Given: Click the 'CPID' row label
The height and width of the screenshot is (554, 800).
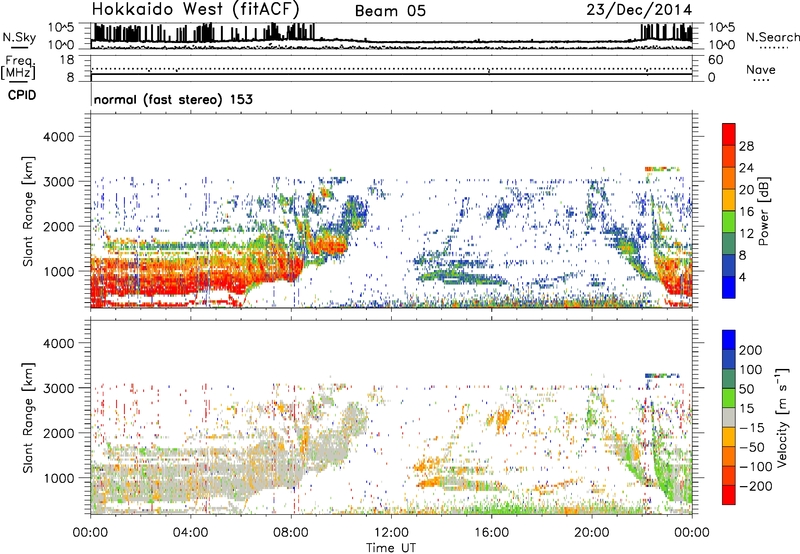Looking at the screenshot, I should [x=22, y=95].
